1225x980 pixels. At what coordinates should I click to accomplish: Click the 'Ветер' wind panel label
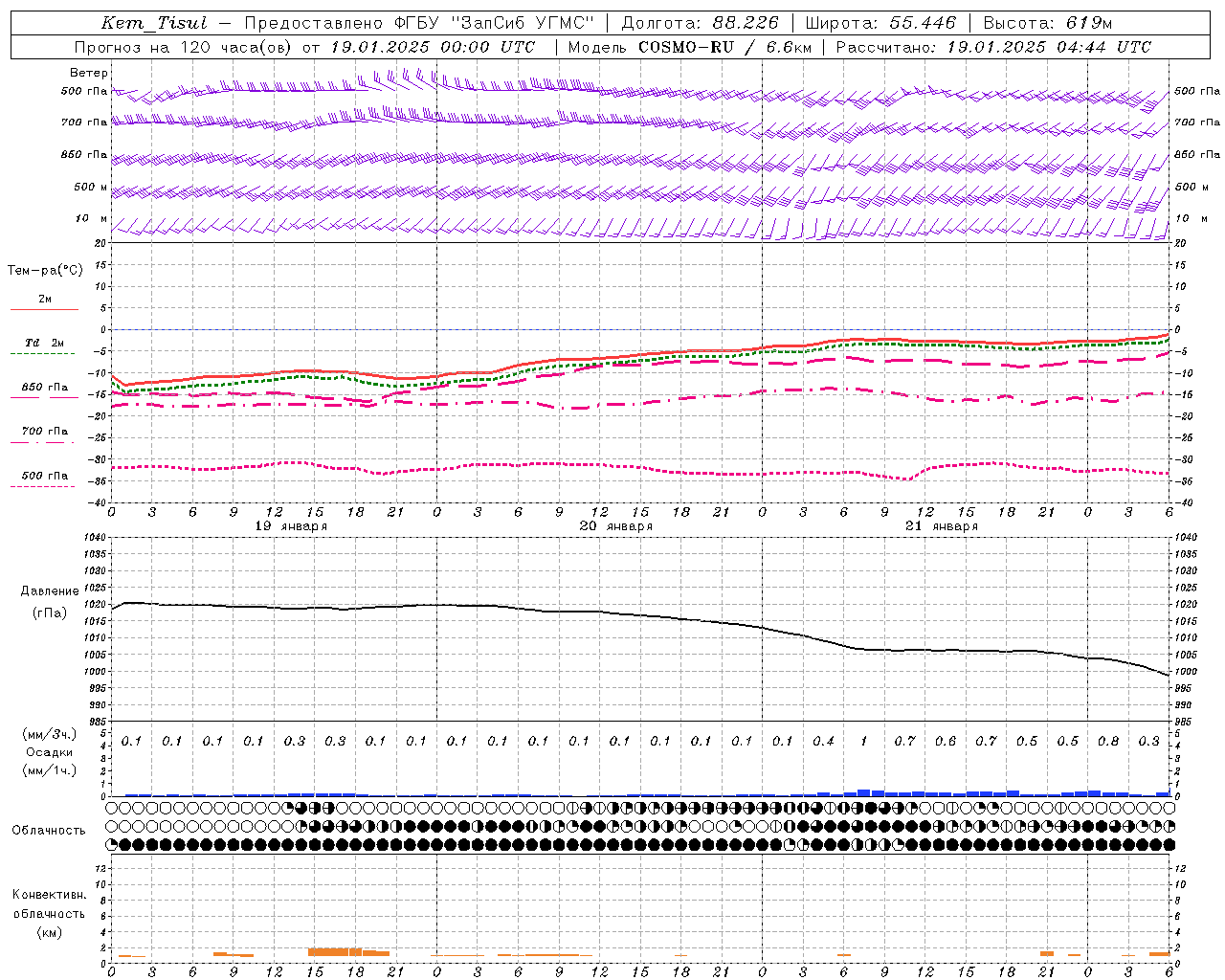coord(89,73)
